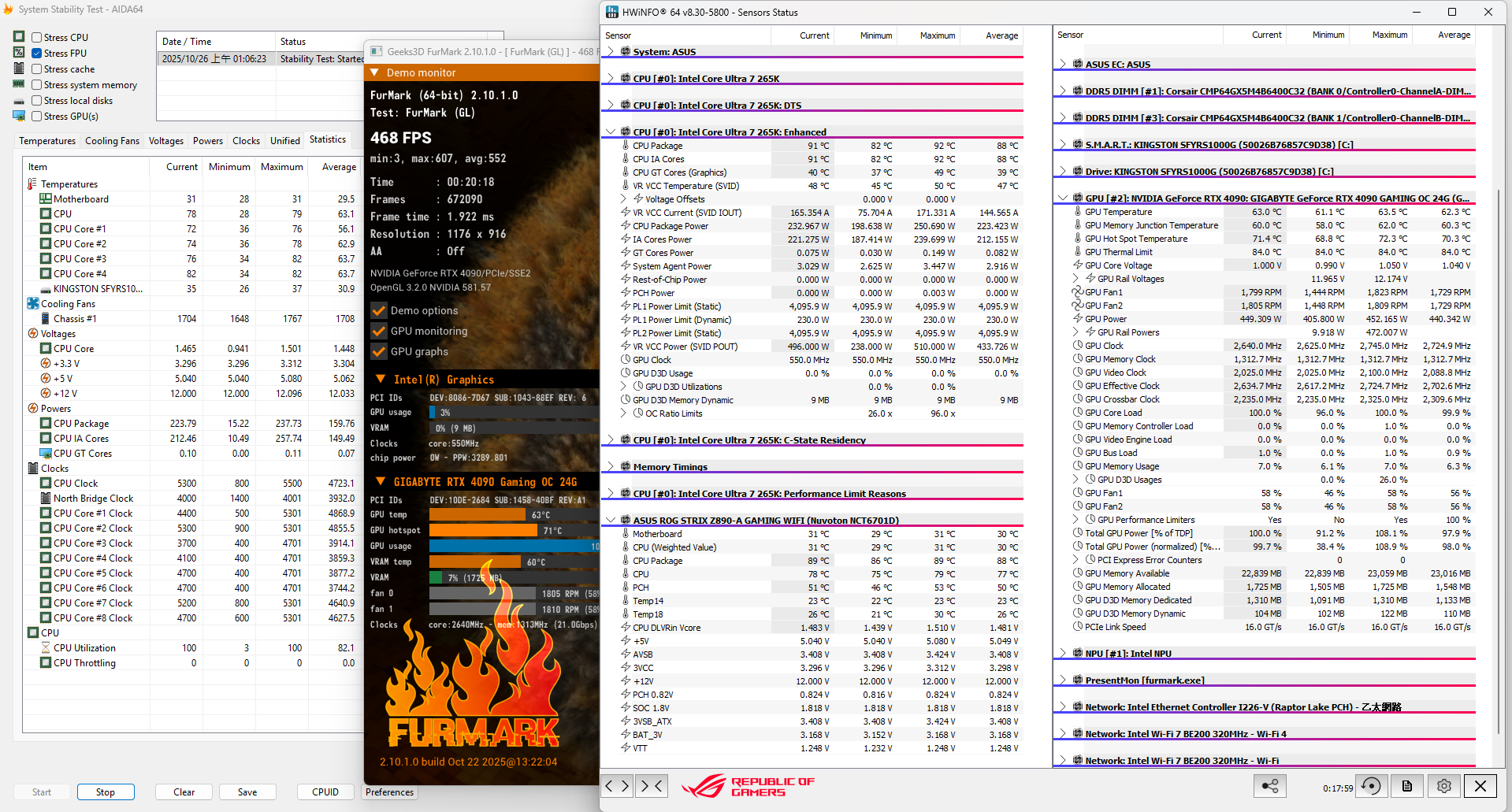Click the HWiNFO collapse columns arrows button

(x=652, y=785)
